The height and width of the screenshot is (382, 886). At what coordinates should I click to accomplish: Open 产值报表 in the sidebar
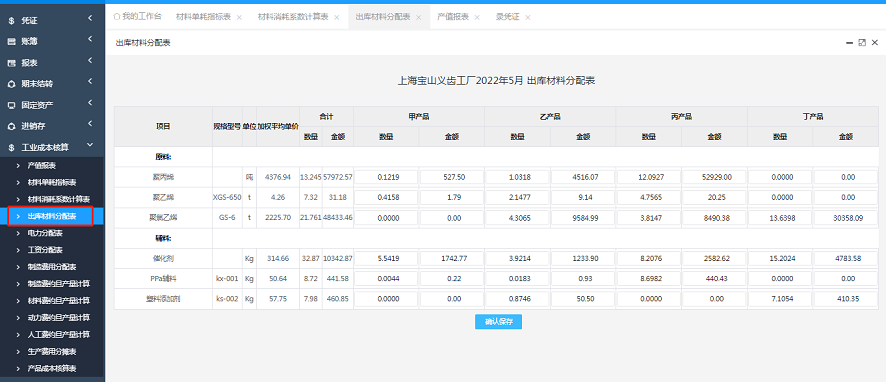[x=42, y=166]
